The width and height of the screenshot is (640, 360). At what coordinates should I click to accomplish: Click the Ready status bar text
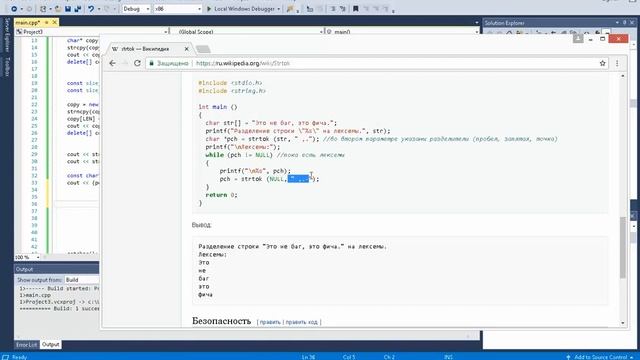20,357
